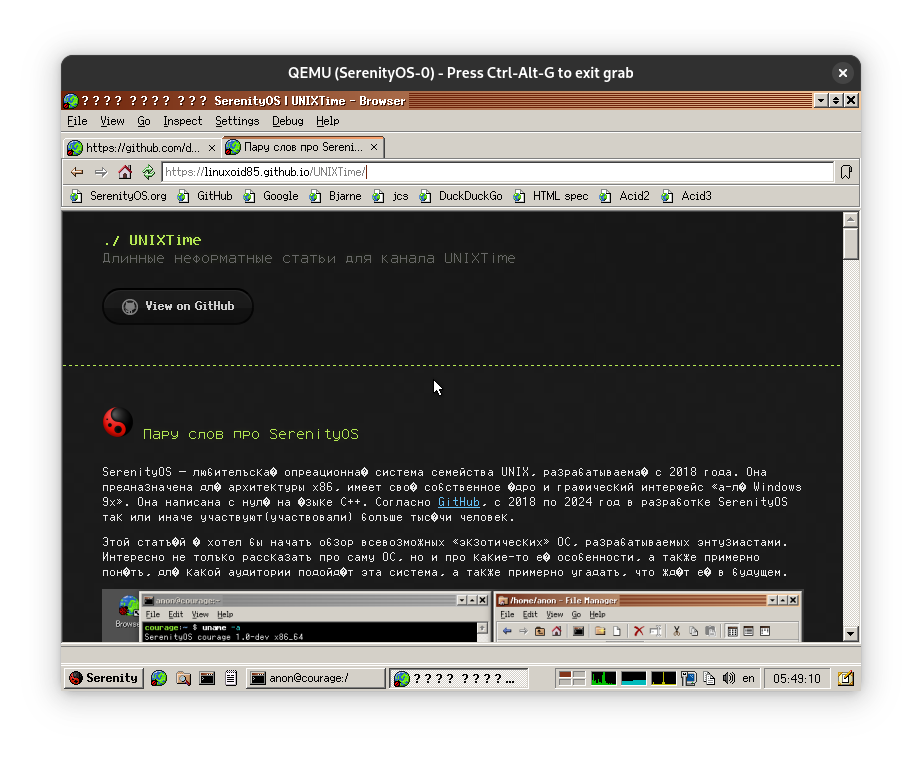Click the en keyboard layout indicator
Image resolution: width=922 pixels, height=758 pixels.
[748, 678]
